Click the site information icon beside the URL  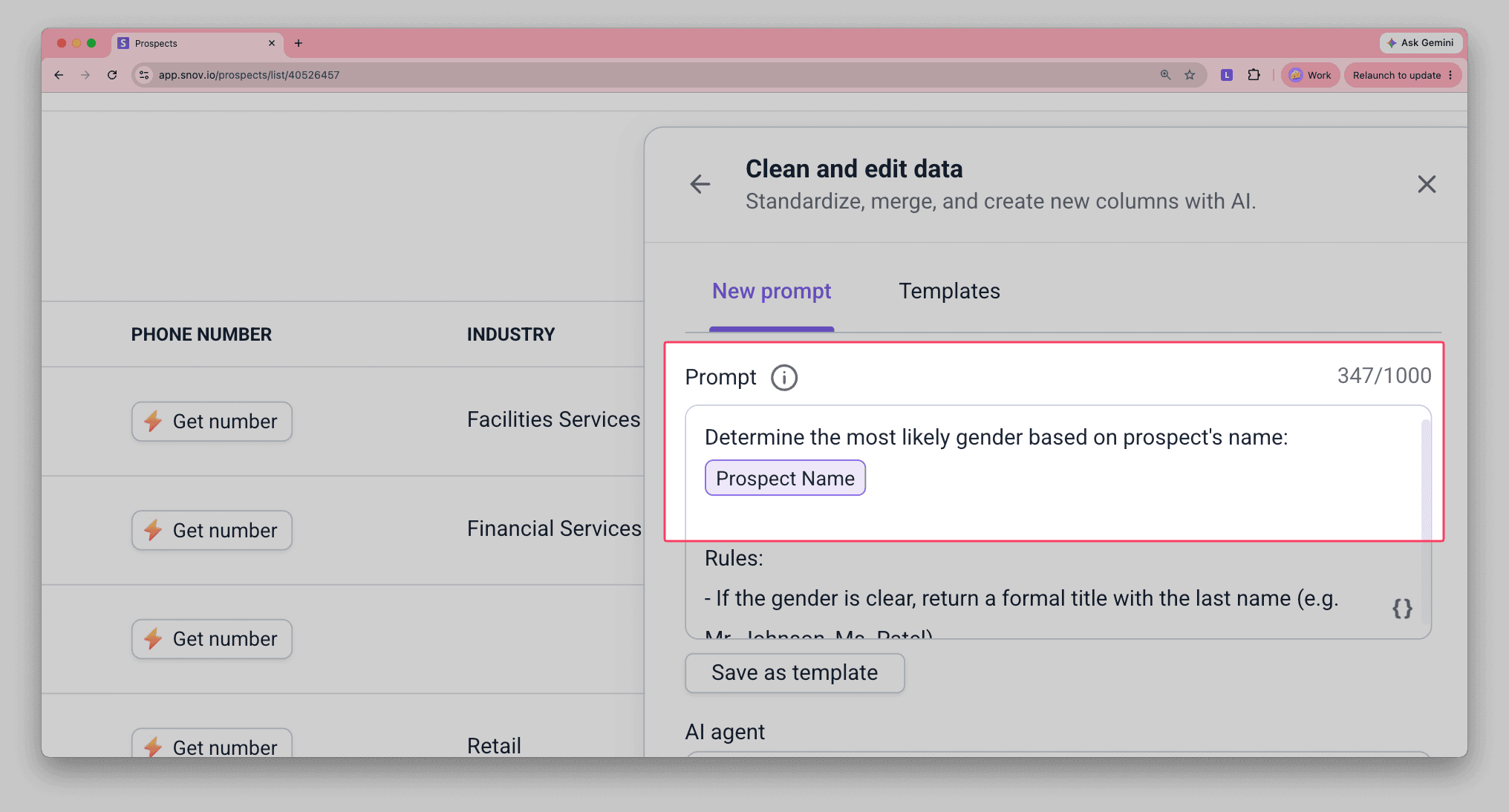(x=144, y=75)
